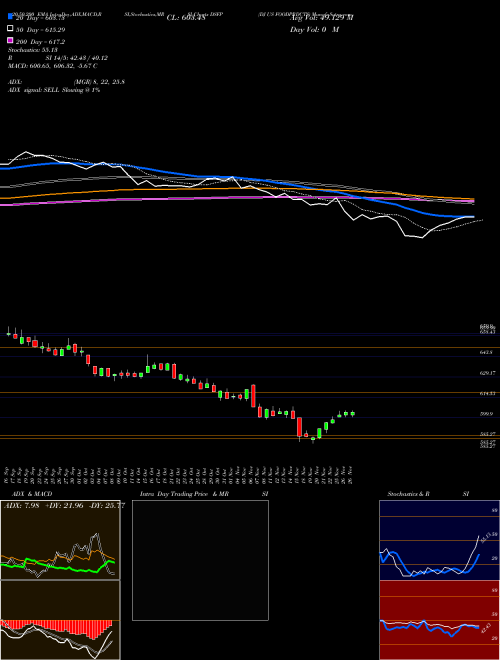Click the '-DY: 25.77' readout
Screen dimensions: 500x660
coord(107,506)
